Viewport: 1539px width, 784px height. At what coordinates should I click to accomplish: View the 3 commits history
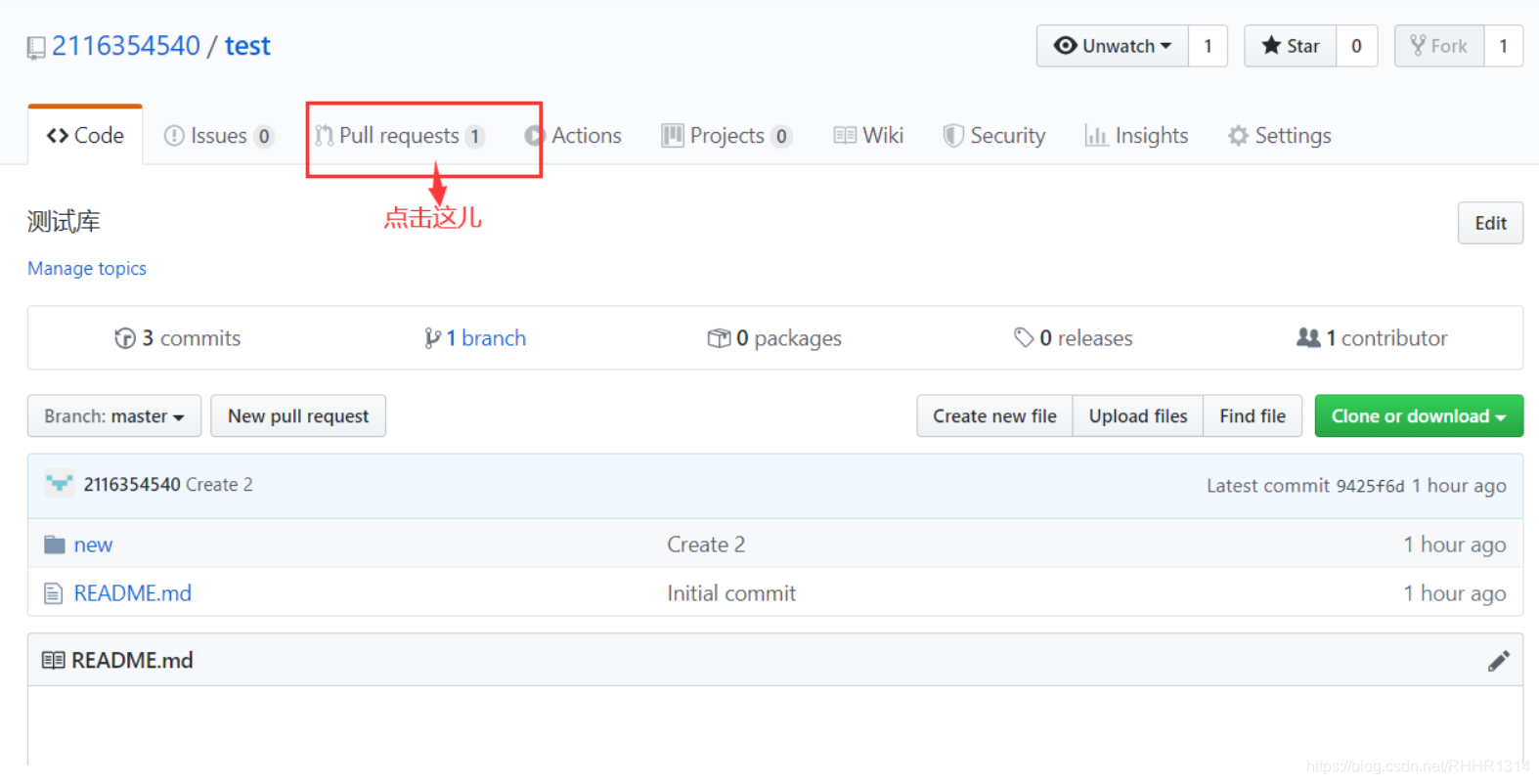[177, 338]
